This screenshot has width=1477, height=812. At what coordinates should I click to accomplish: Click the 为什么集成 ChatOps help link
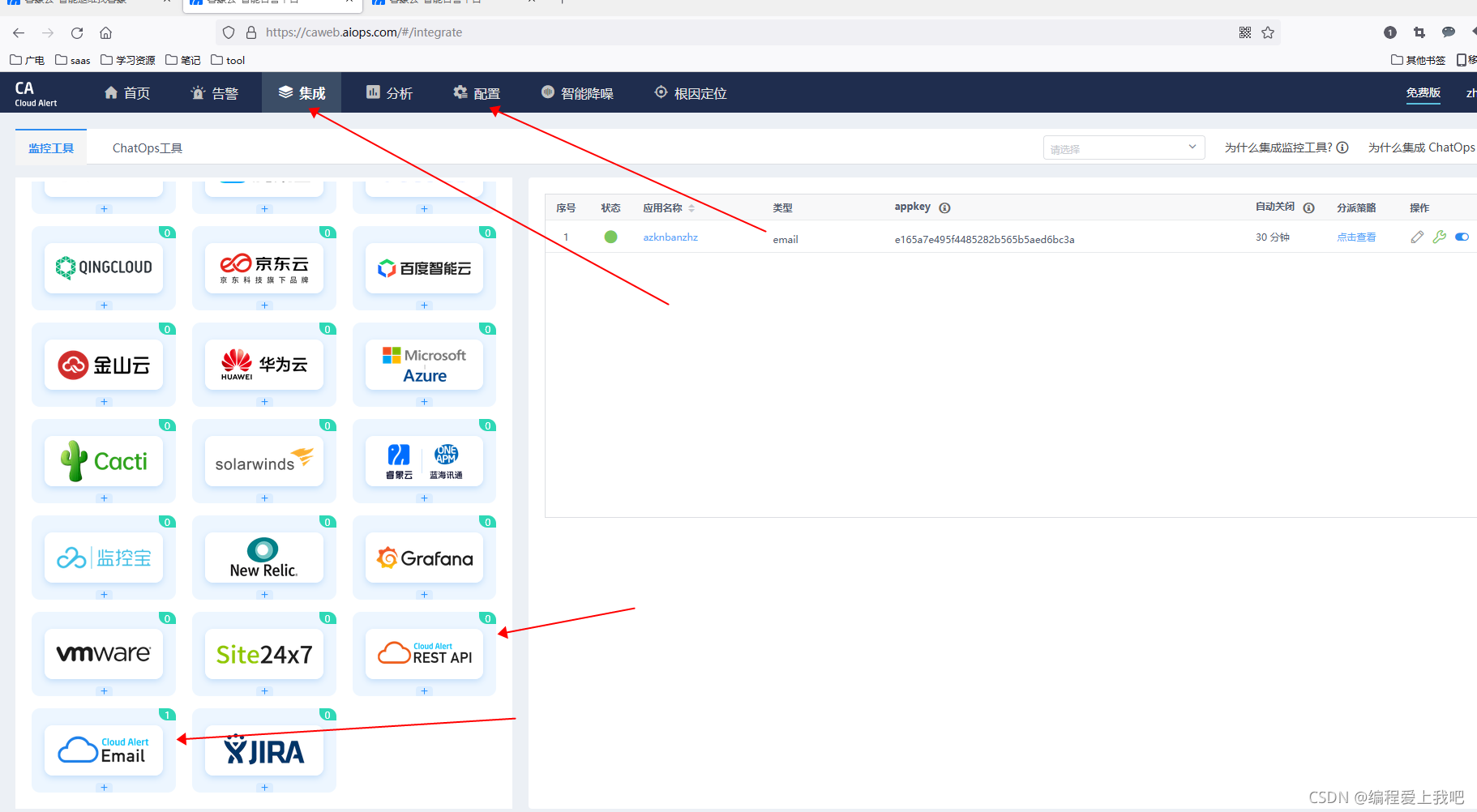point(1422,147)
